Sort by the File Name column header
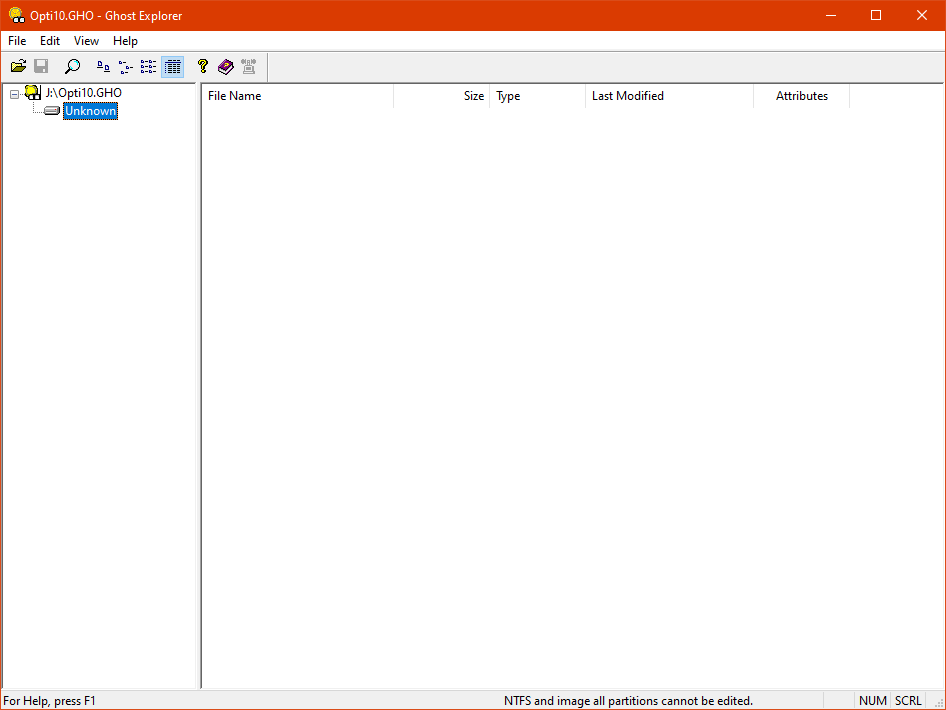The image size is (946, 710). pyautogui.click(x=297, y=96)
